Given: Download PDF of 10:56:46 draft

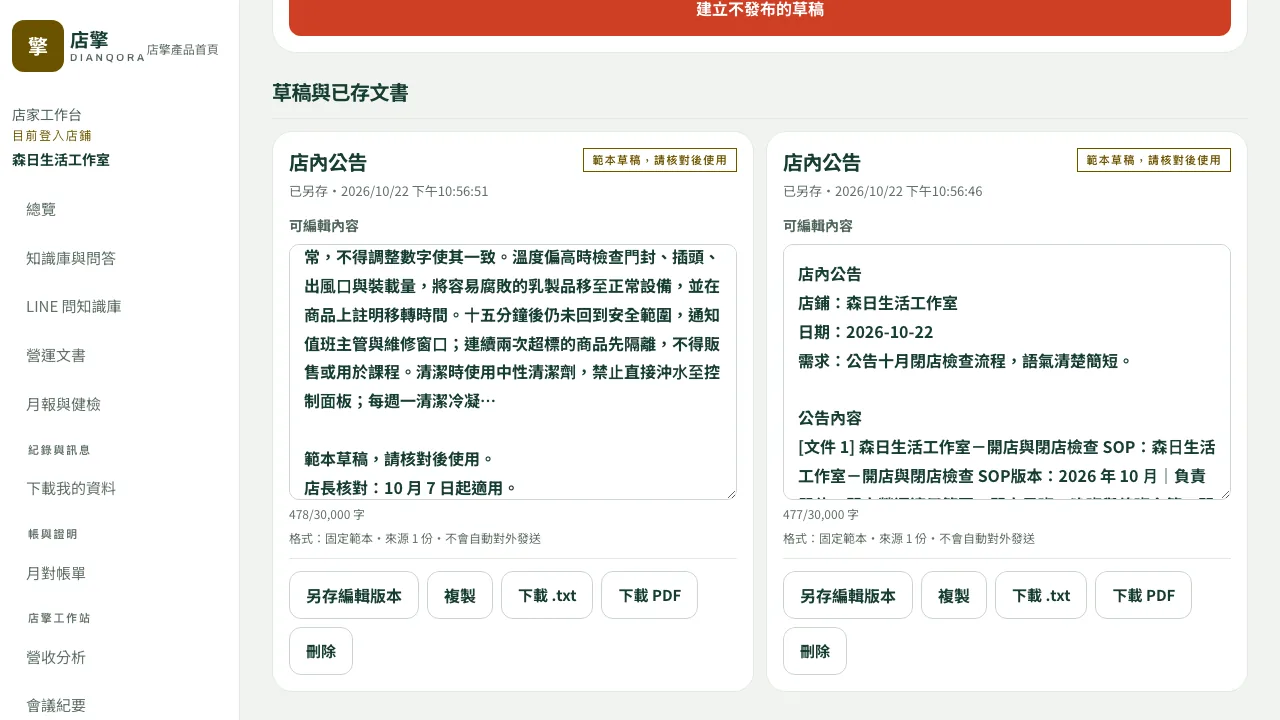Looking at the screenshot, I should point(1144,595).
